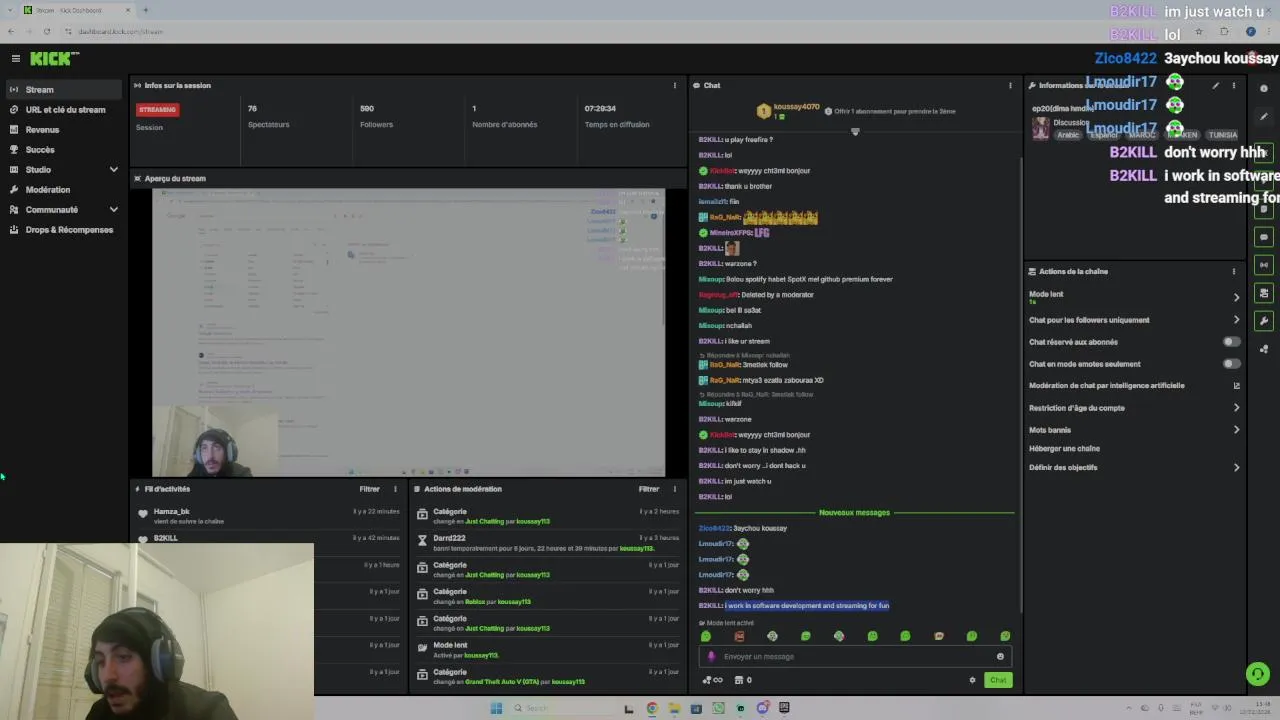
Task: Click the shop icon with count 0
Action: pos(743,680)
